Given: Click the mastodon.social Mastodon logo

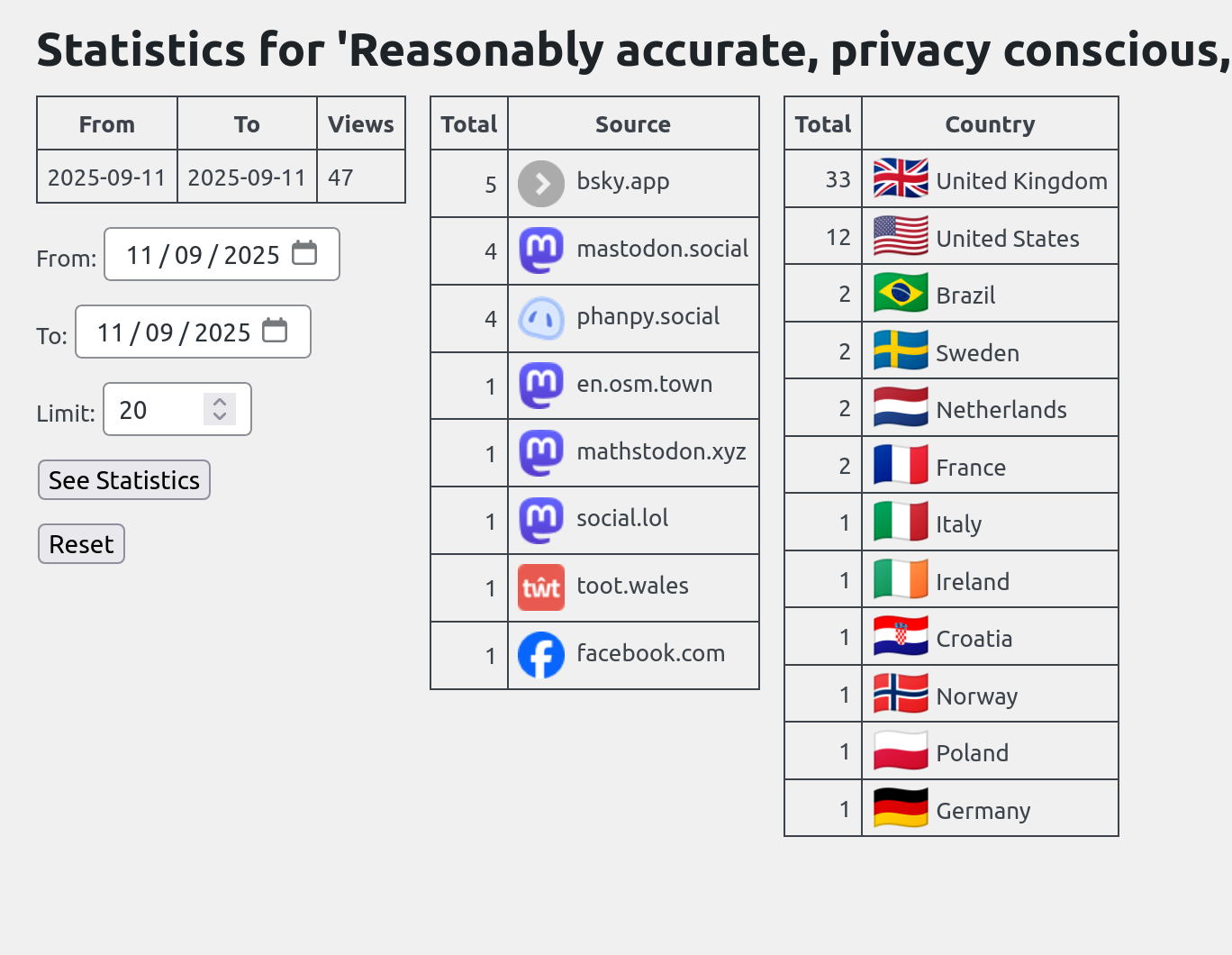Looking at the screenshot, I should (x=541, y=250).
